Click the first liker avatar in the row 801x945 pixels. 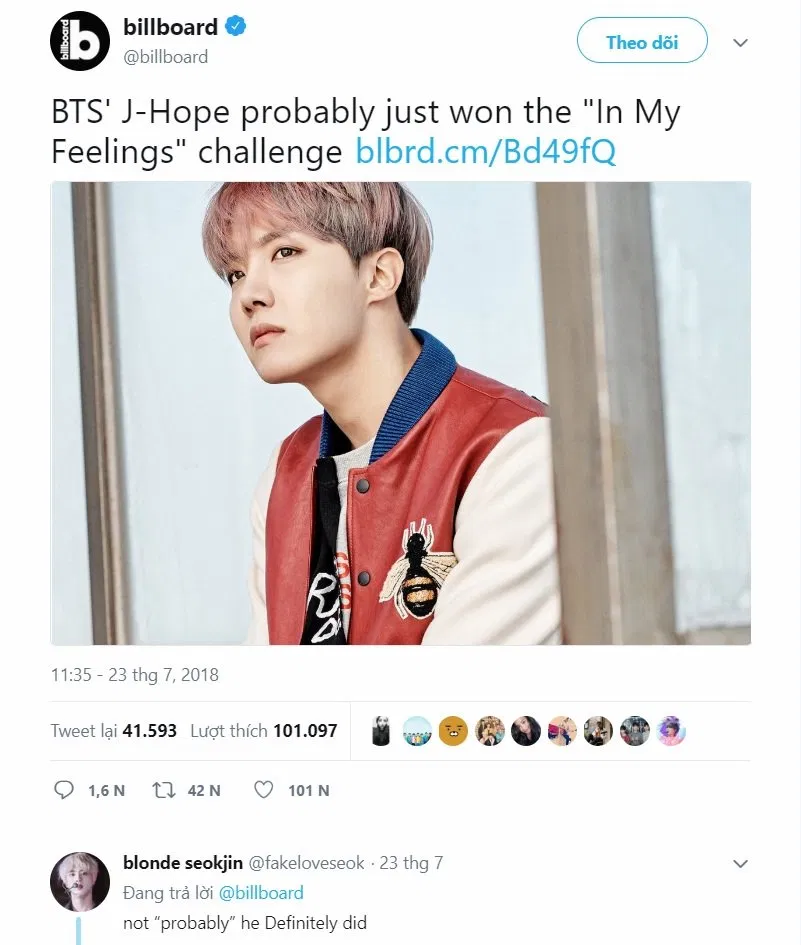coord(381,731)
